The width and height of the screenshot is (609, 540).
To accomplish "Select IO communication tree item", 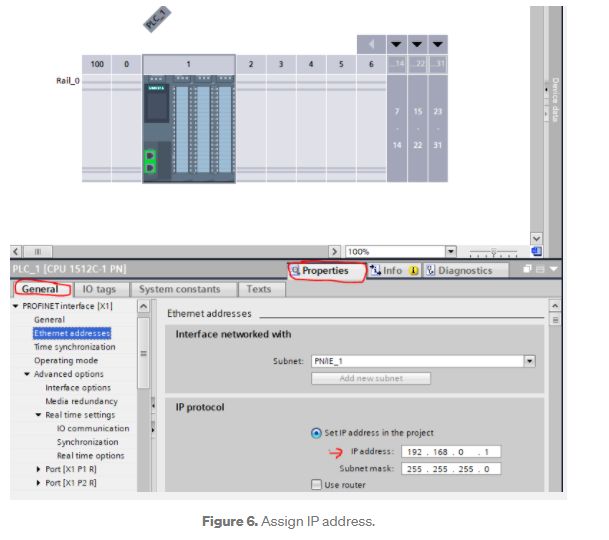I will click(x=93, y=429).
